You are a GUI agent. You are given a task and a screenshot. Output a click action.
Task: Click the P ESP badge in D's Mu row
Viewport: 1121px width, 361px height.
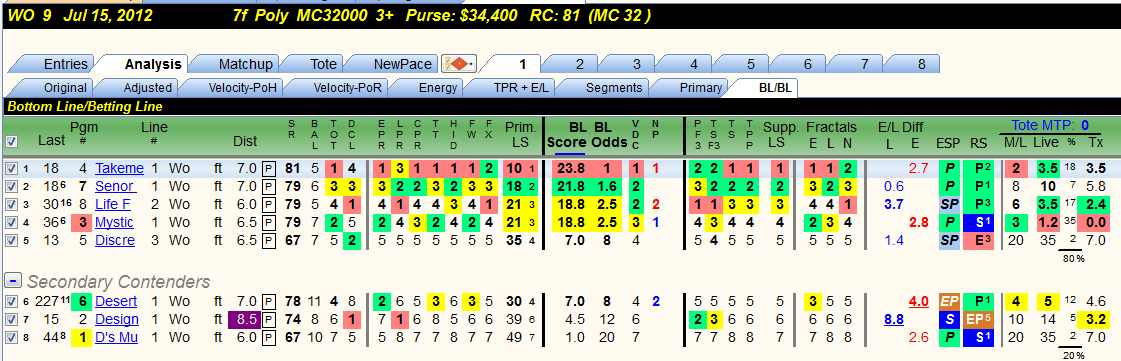coord(948,337)
